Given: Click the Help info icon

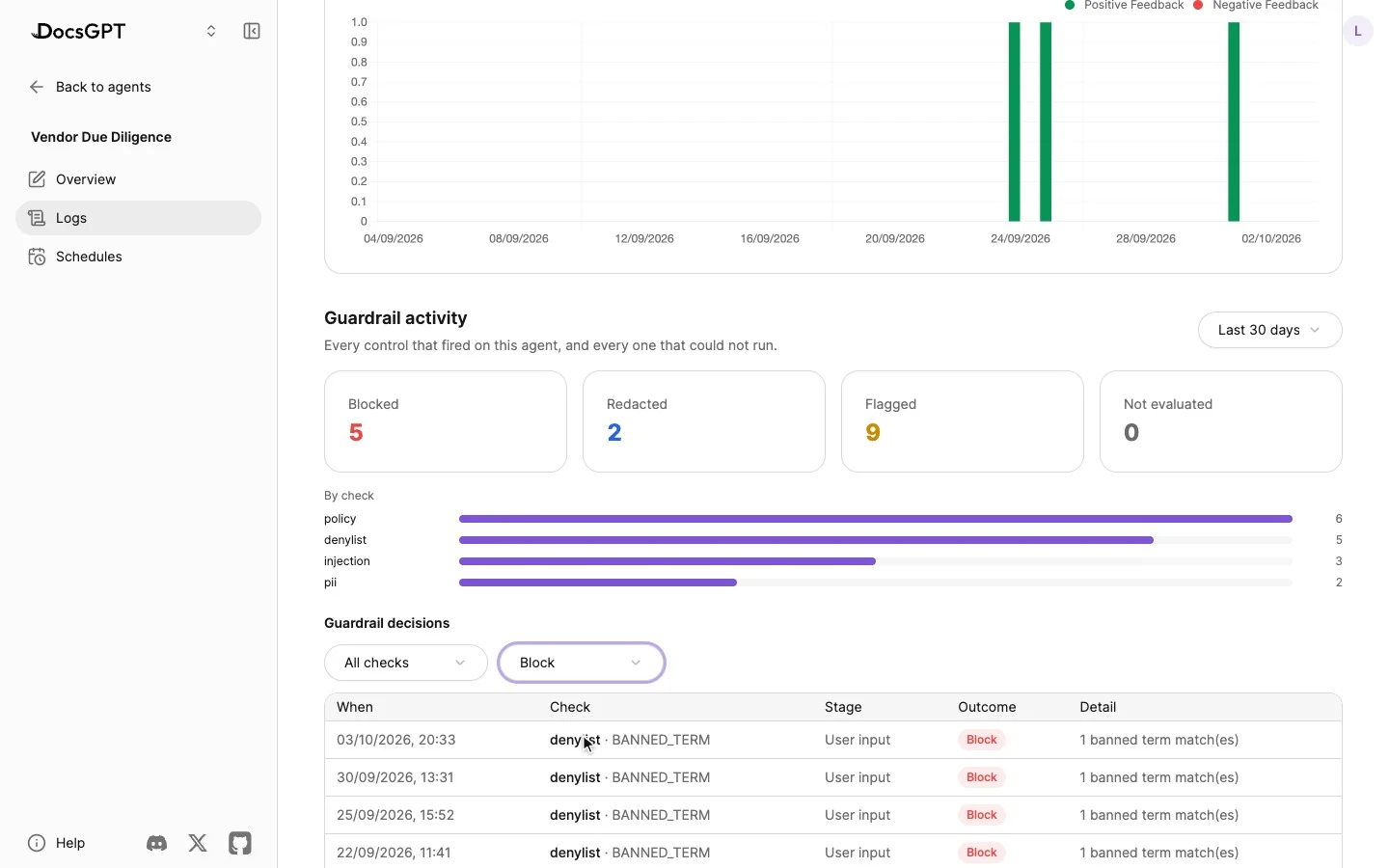Looking at the screenshot, I should click(37, 843).
